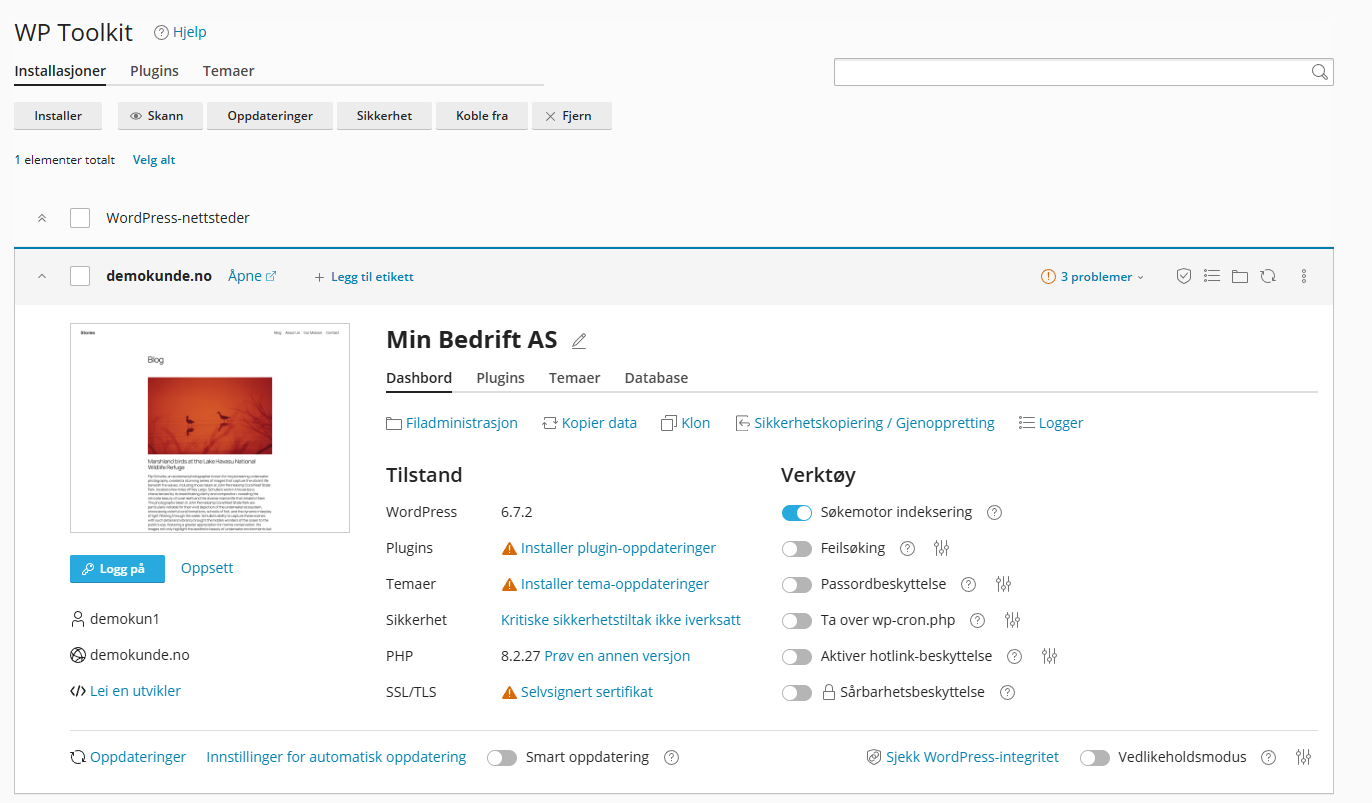Click into the search input field
1372x803 pixels.
[1083, 72]
